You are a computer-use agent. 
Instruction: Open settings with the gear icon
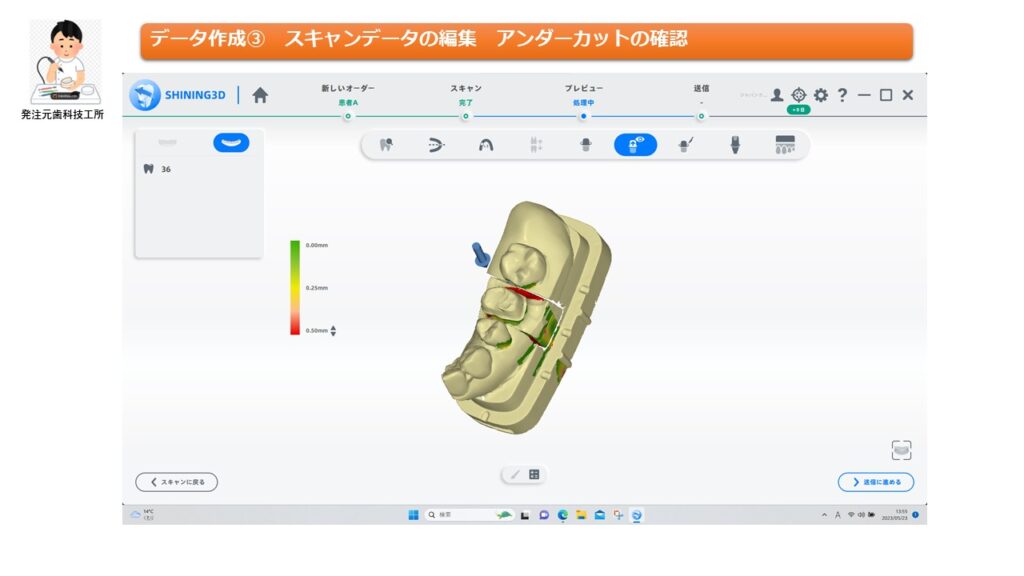click(x=821, y=95)
